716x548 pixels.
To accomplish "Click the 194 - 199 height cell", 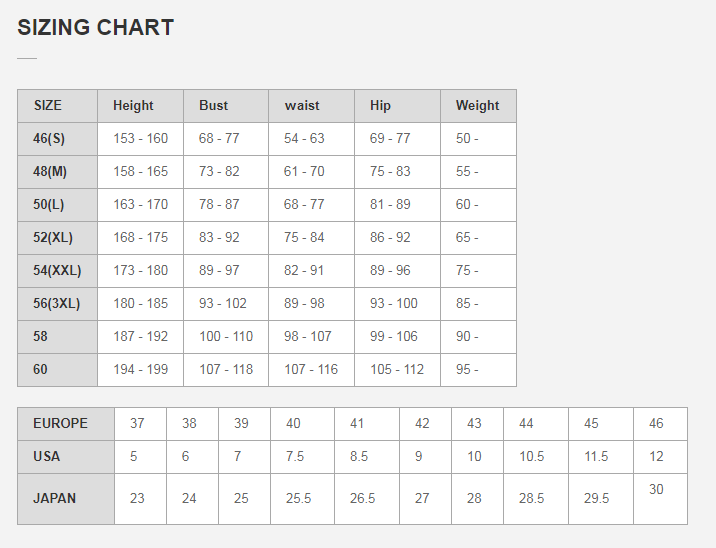I will pos(140,369).
